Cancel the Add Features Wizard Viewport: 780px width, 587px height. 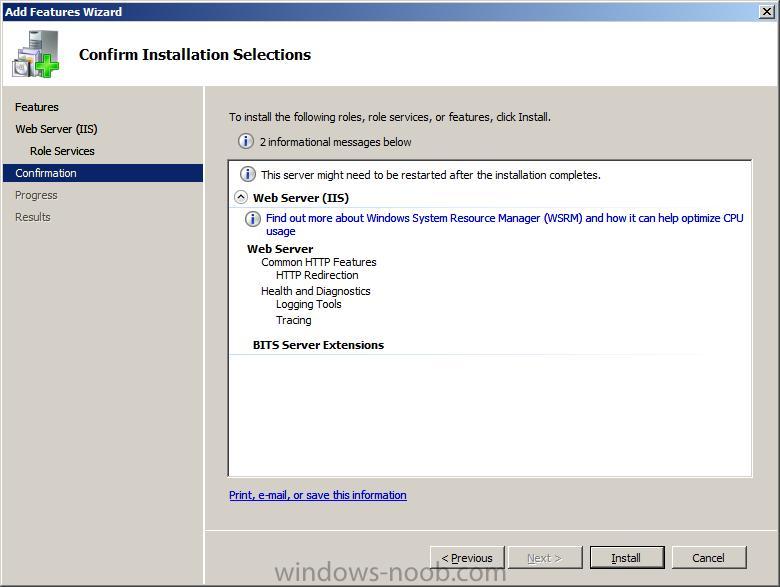709,558
